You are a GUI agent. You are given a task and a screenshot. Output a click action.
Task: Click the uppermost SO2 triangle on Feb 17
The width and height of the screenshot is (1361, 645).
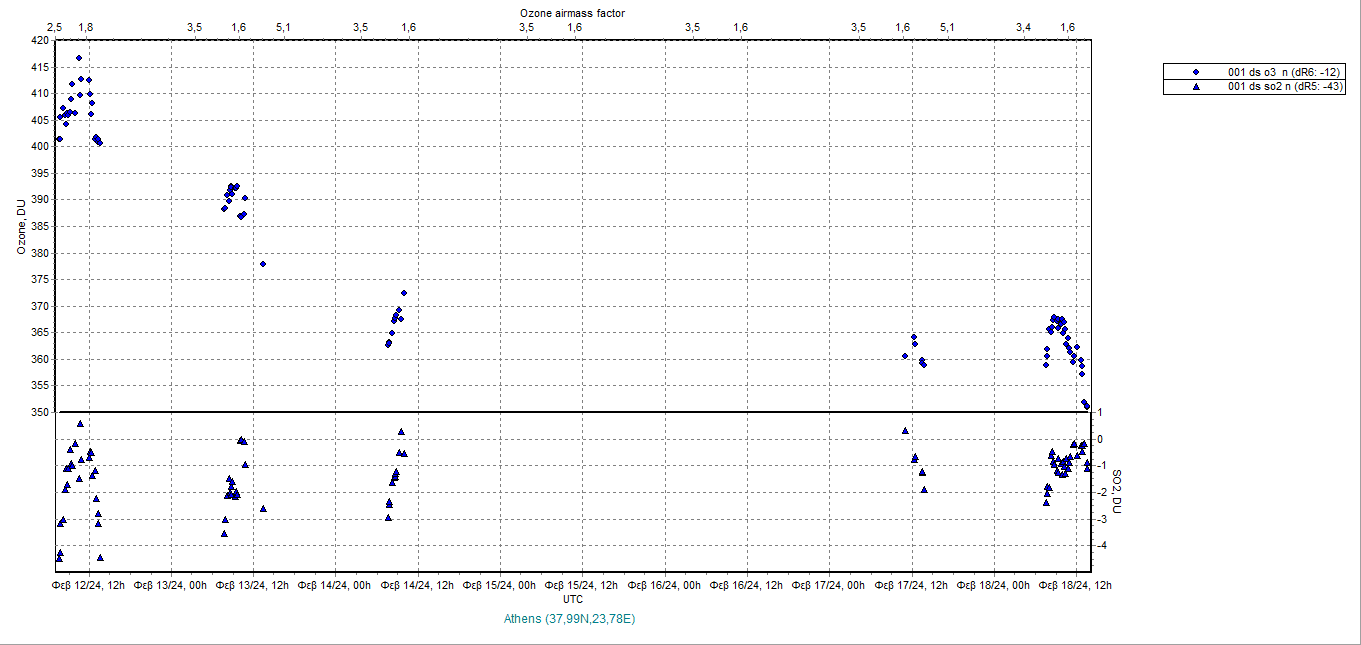click(905, 431)
